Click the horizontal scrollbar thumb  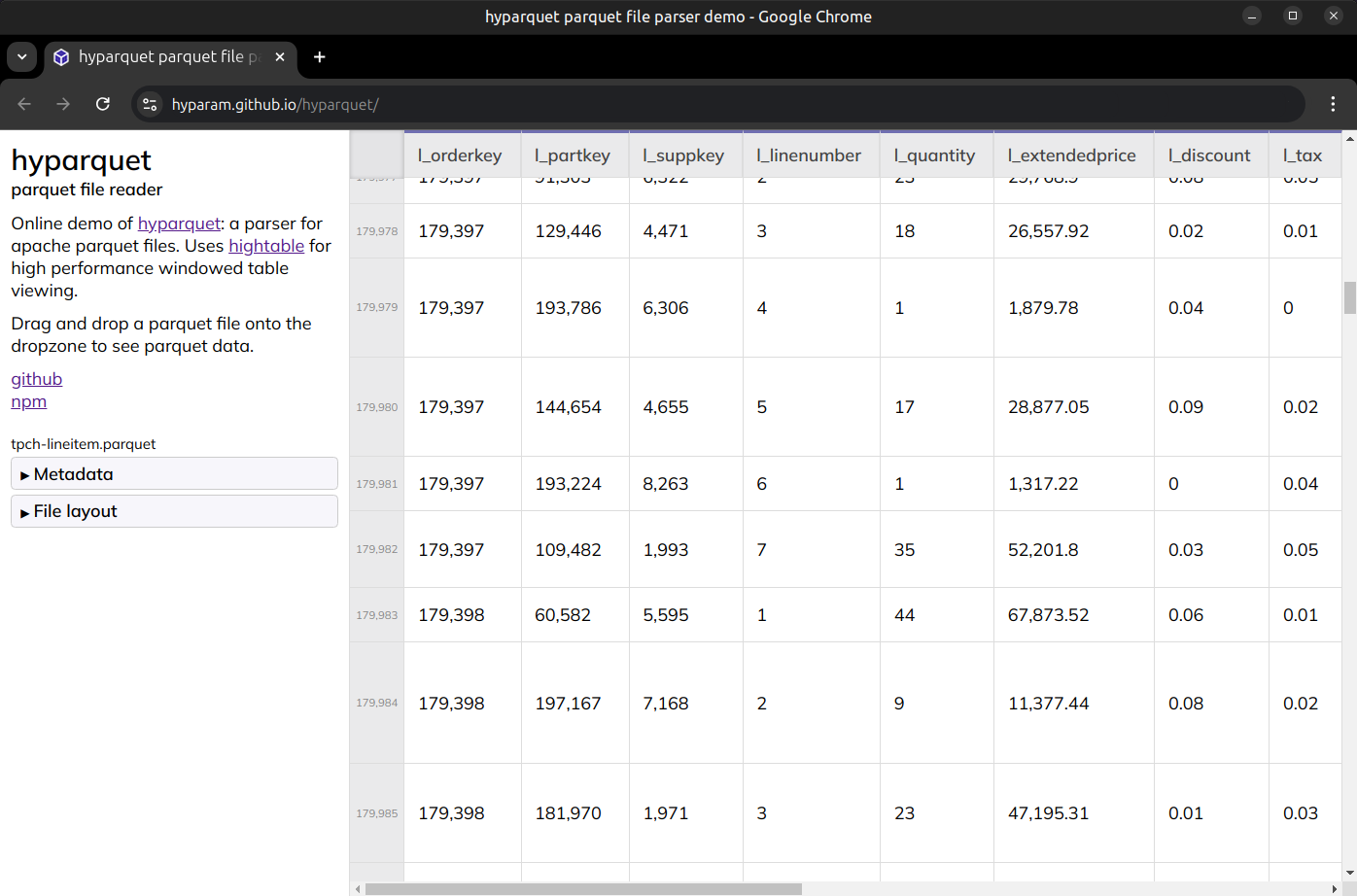click(x=583, y=888)
